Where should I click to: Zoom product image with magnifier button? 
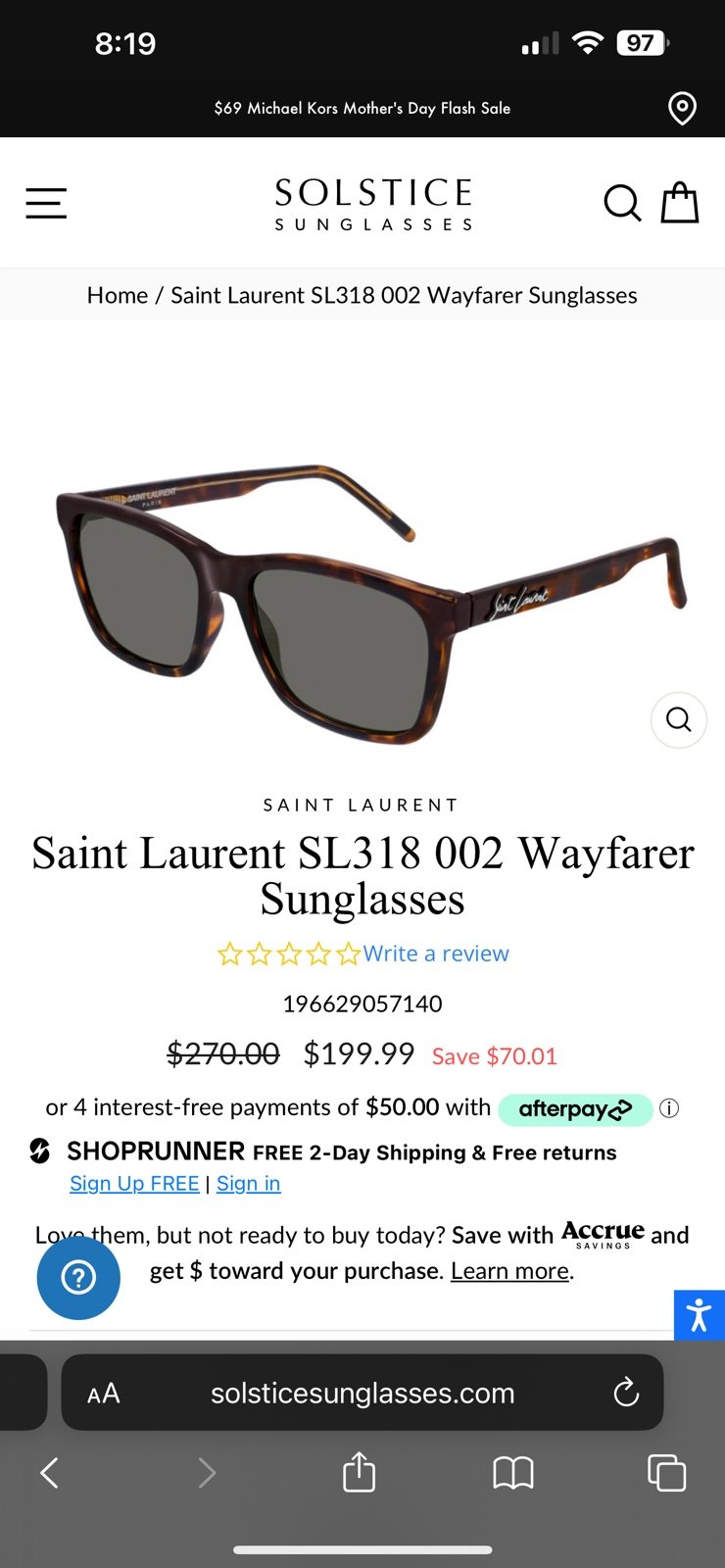(679, 720)
